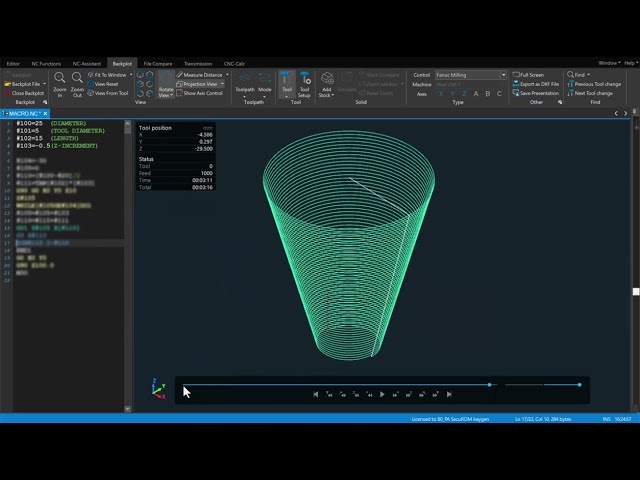Open the File Compare tab

coord(158,64)
